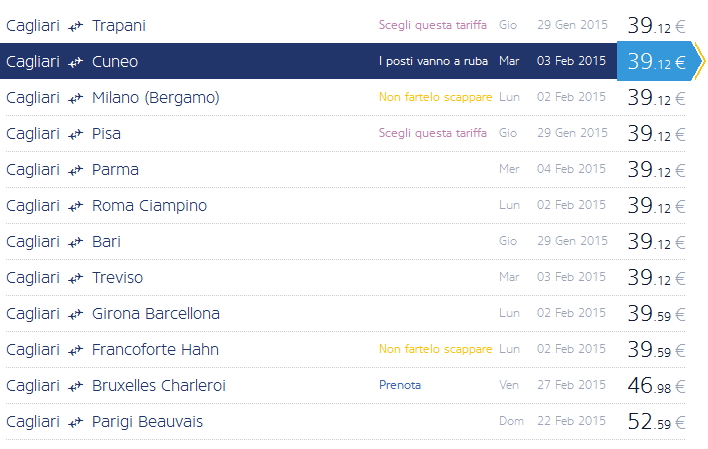Select the Girona Barcellona destination row
The image size is (708, 449).
[x=155, y=314]
